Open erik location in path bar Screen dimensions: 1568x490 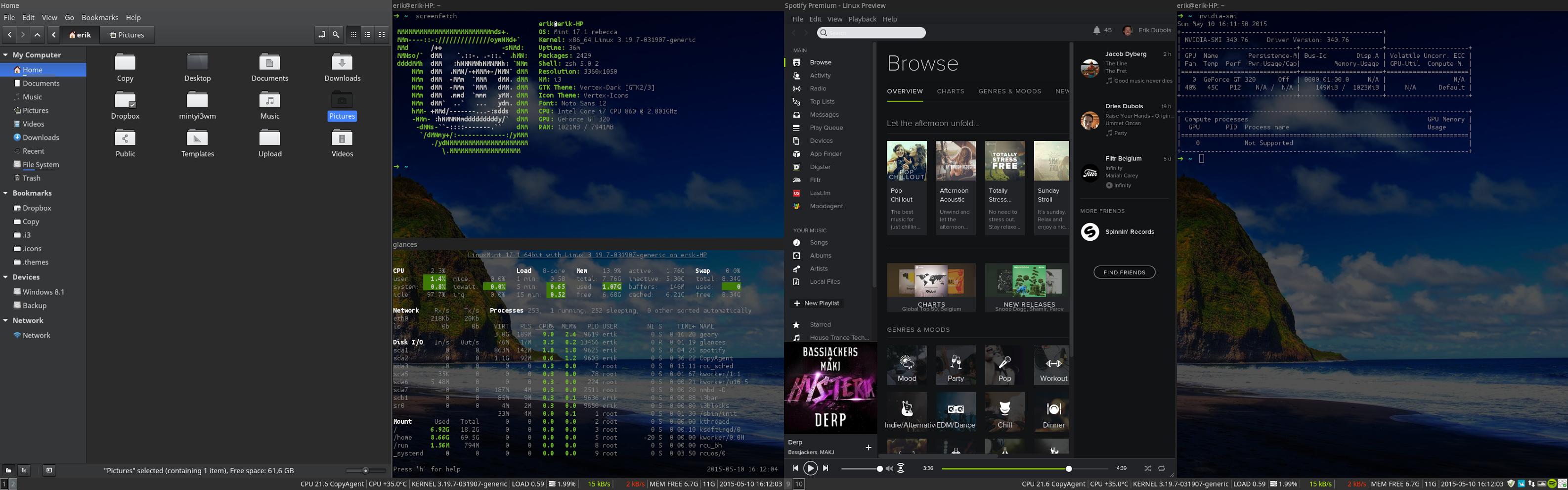point(81,35)
